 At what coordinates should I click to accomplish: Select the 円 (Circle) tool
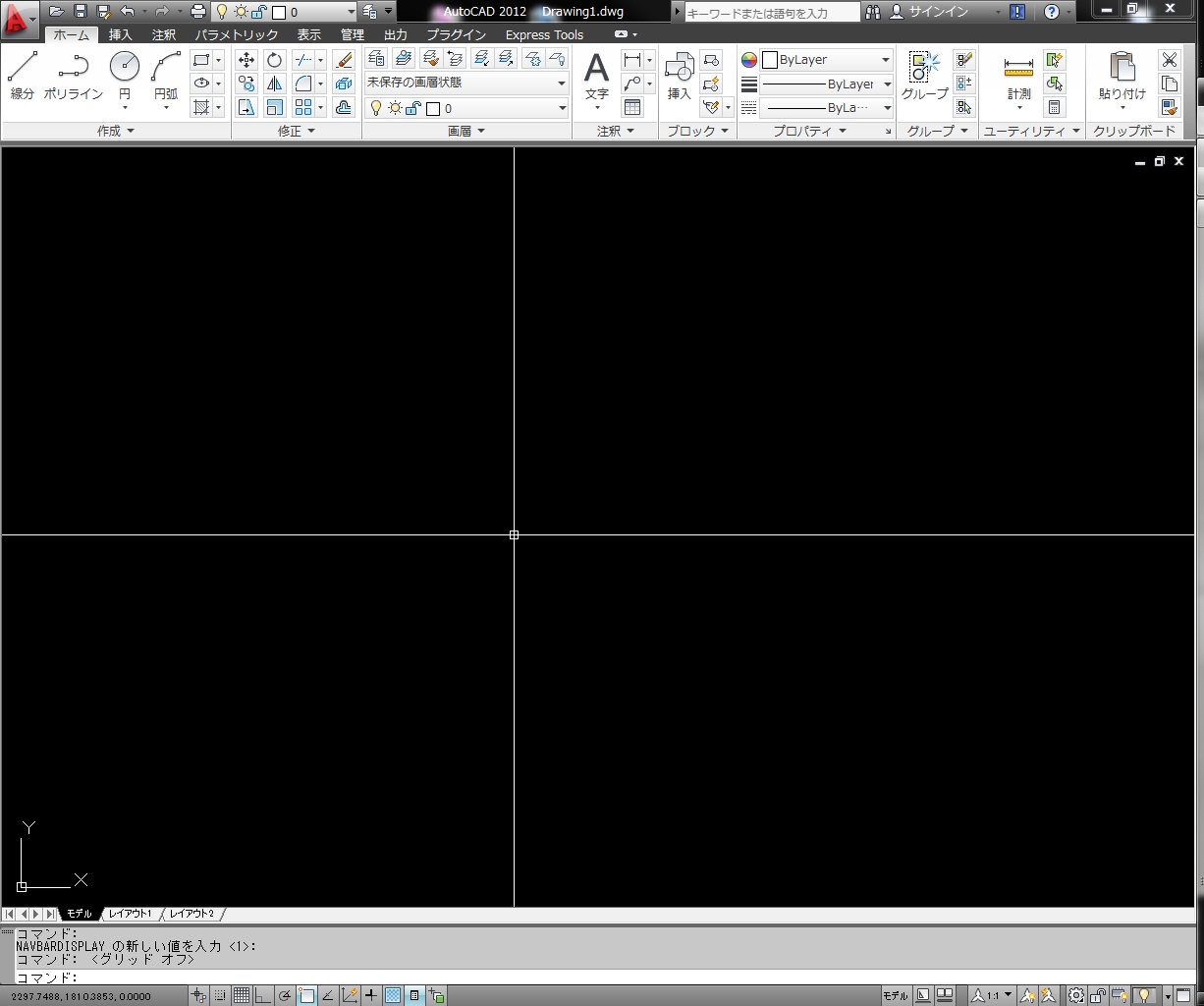125,79
